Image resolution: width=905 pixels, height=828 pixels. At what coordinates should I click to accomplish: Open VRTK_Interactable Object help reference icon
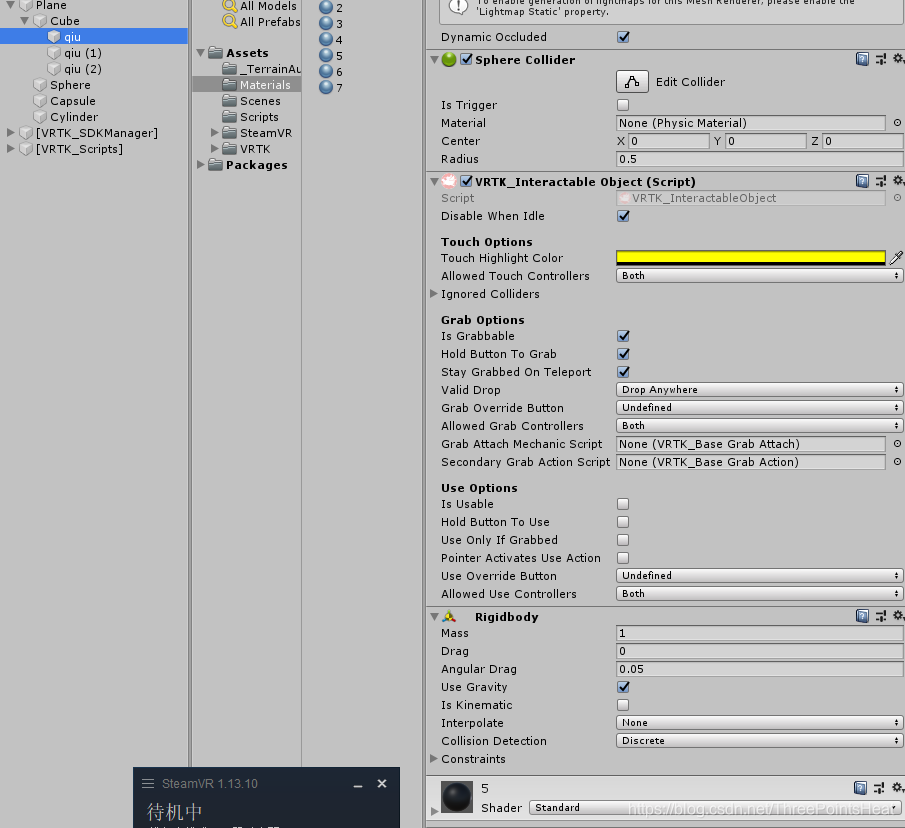862,181
